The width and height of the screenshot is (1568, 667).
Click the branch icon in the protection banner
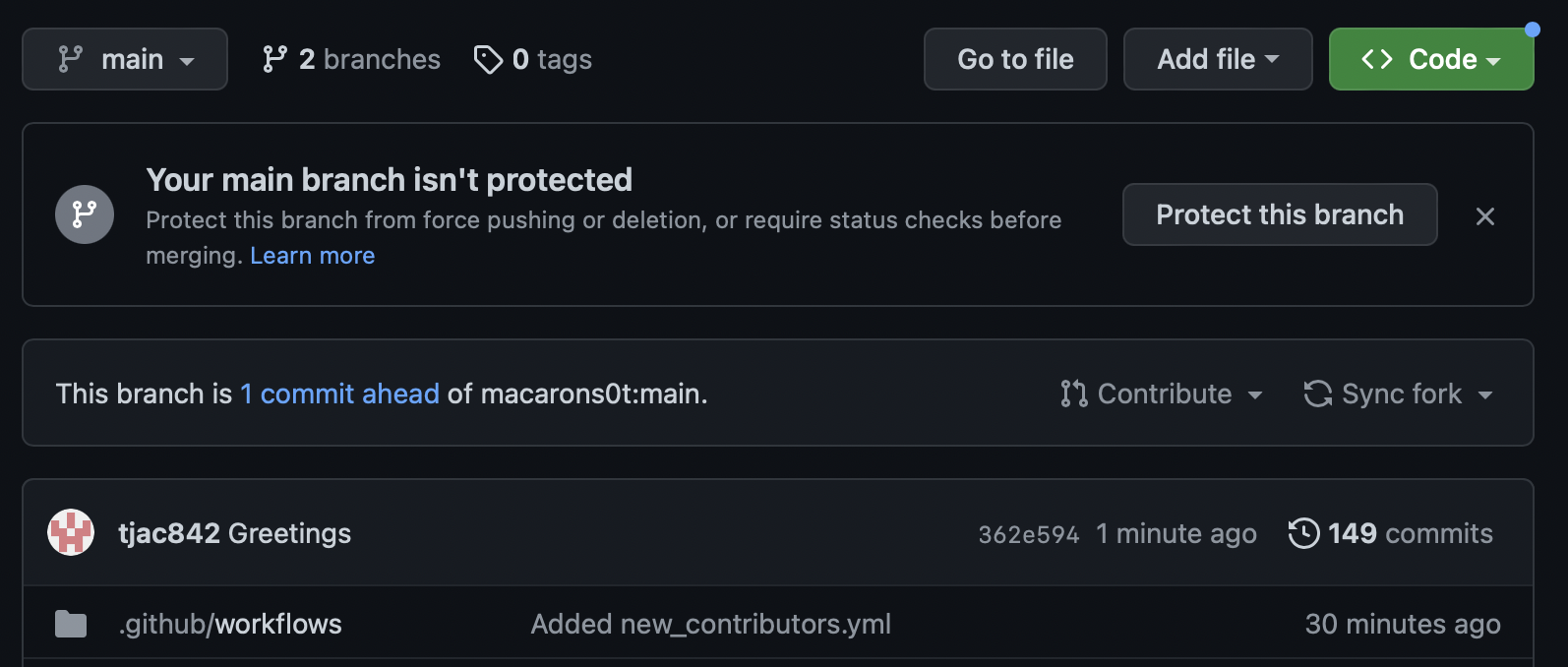(x=84, y=214)
